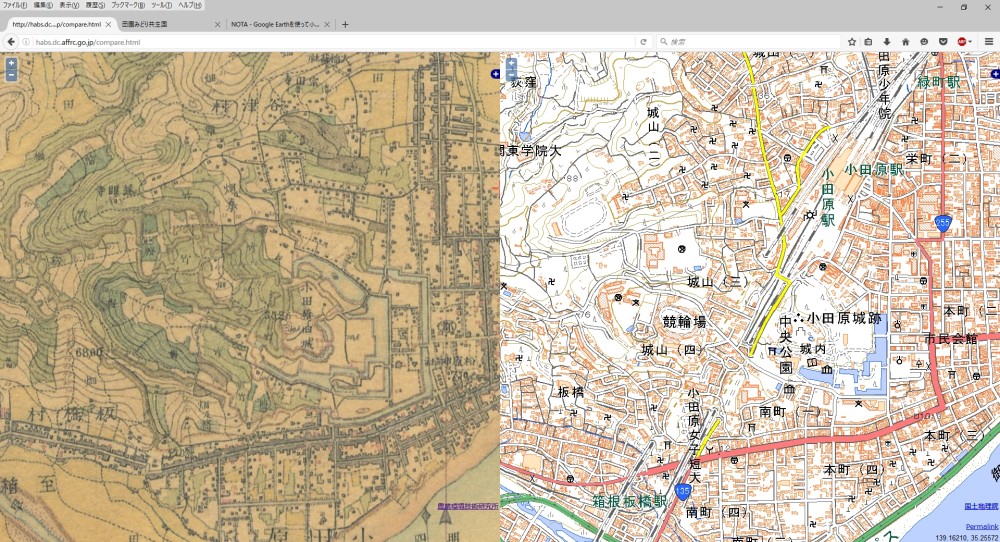Reload the current page
1000x542 pixels.
coord(643,42)
